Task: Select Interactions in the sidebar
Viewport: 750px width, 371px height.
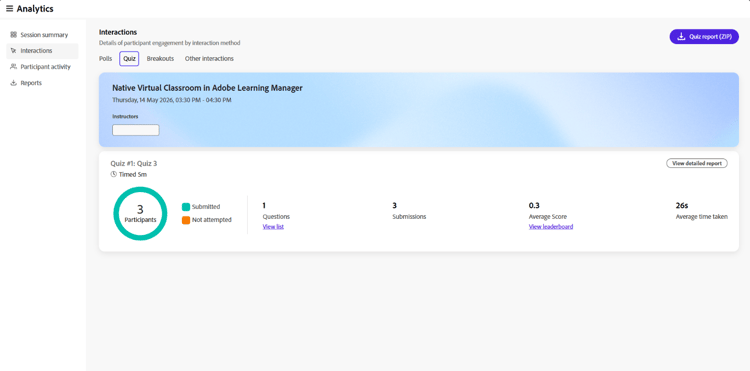Action: click(x=42, y=51)
